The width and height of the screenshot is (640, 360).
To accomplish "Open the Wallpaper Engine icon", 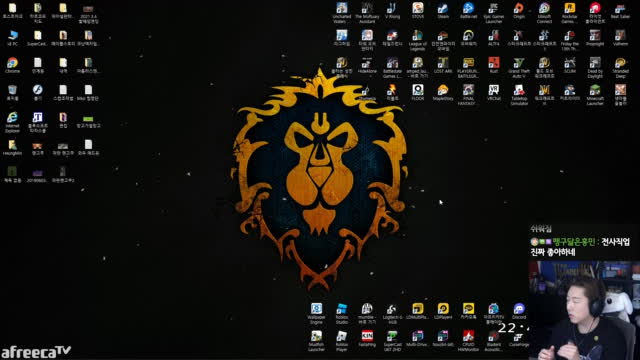I will 316,313.
